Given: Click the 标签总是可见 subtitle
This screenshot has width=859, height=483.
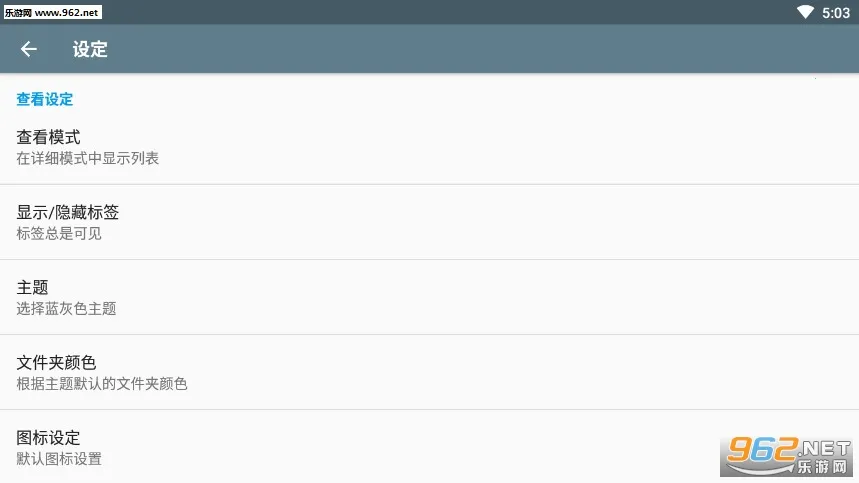Looking at the screenshot, I should click(x=59, y=233).
